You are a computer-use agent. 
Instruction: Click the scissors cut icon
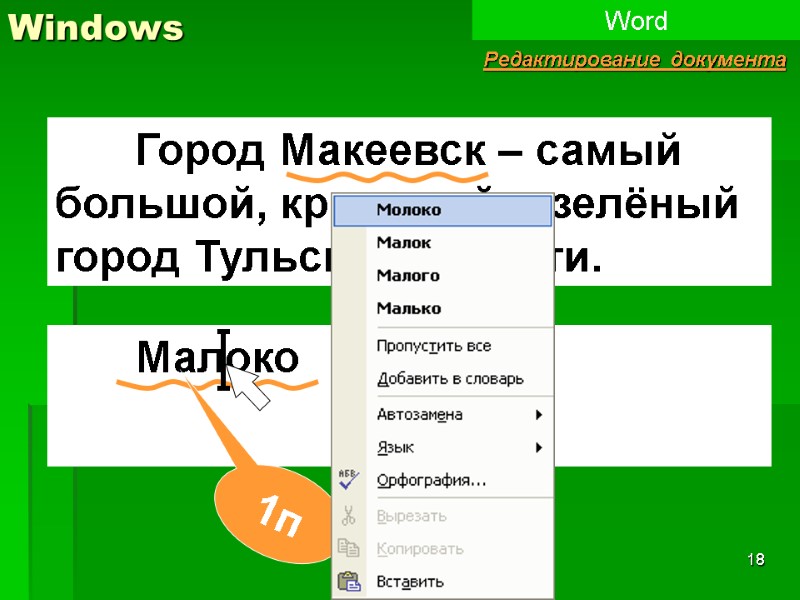click(349, 516)
